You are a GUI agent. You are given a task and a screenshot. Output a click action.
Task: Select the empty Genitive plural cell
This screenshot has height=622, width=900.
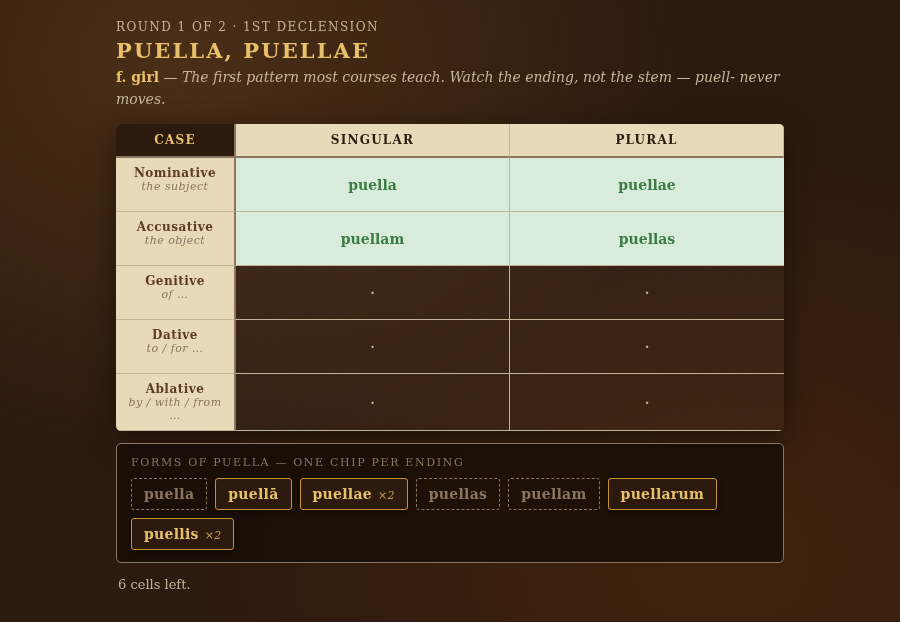tap(647, 293)
